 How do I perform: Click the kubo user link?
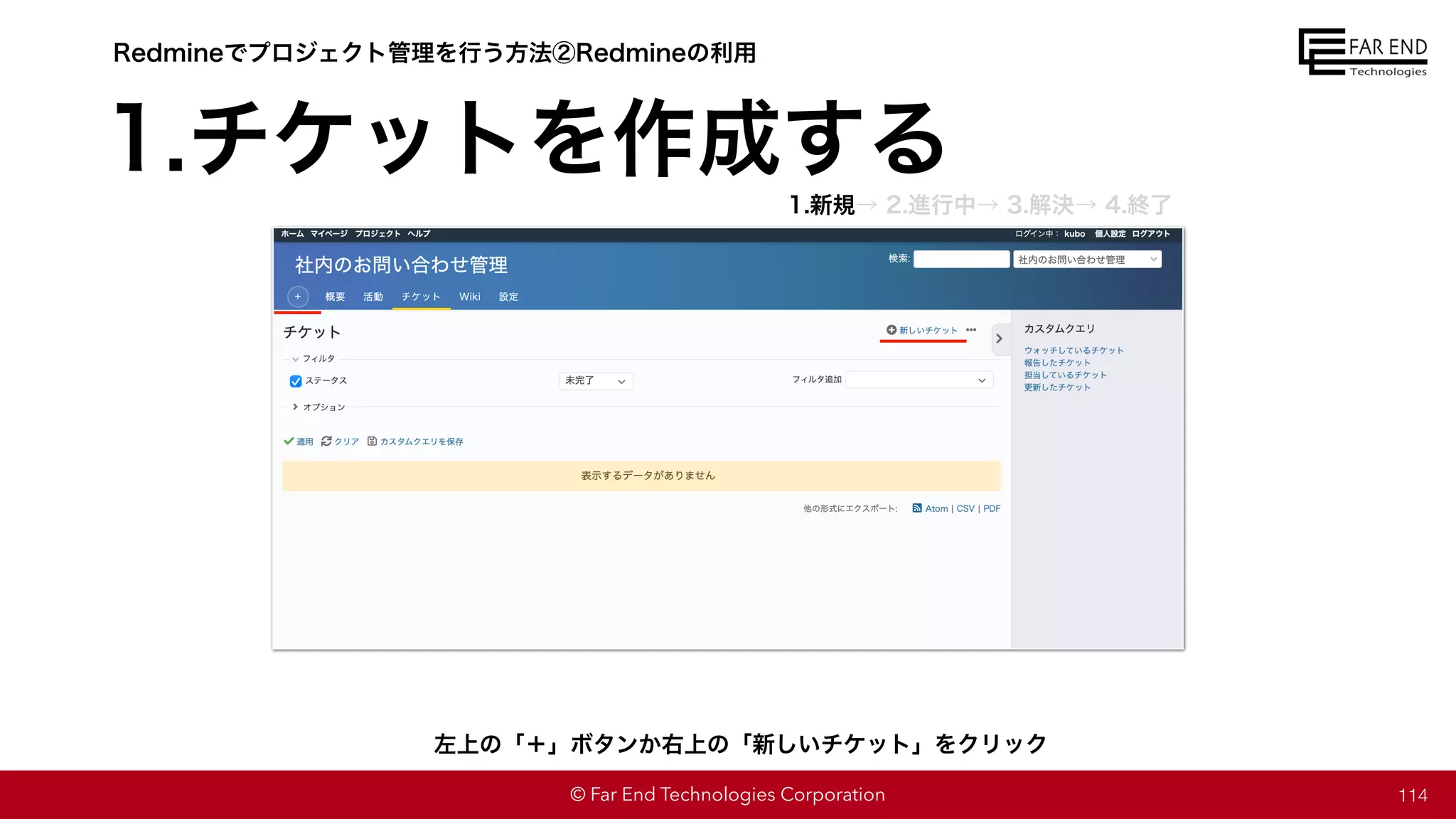(x=1074, y=234)
